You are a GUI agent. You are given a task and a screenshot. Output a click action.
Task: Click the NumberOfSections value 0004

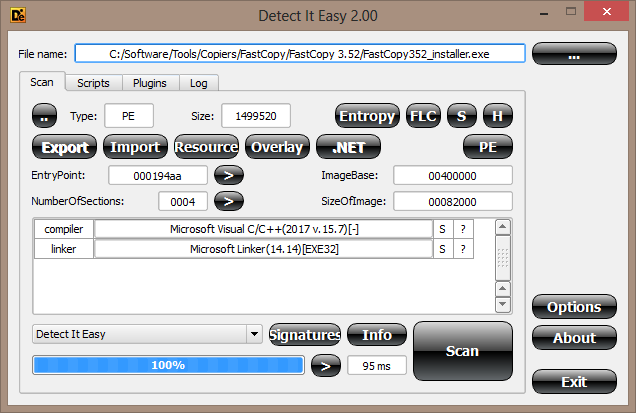pyautogui.click(x=183, y=201)
